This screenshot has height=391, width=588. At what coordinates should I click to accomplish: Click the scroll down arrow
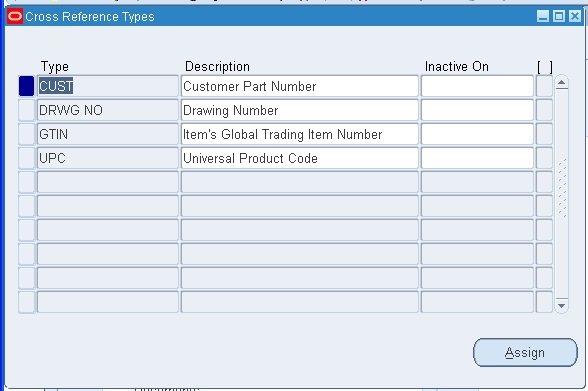pos(561,306)
